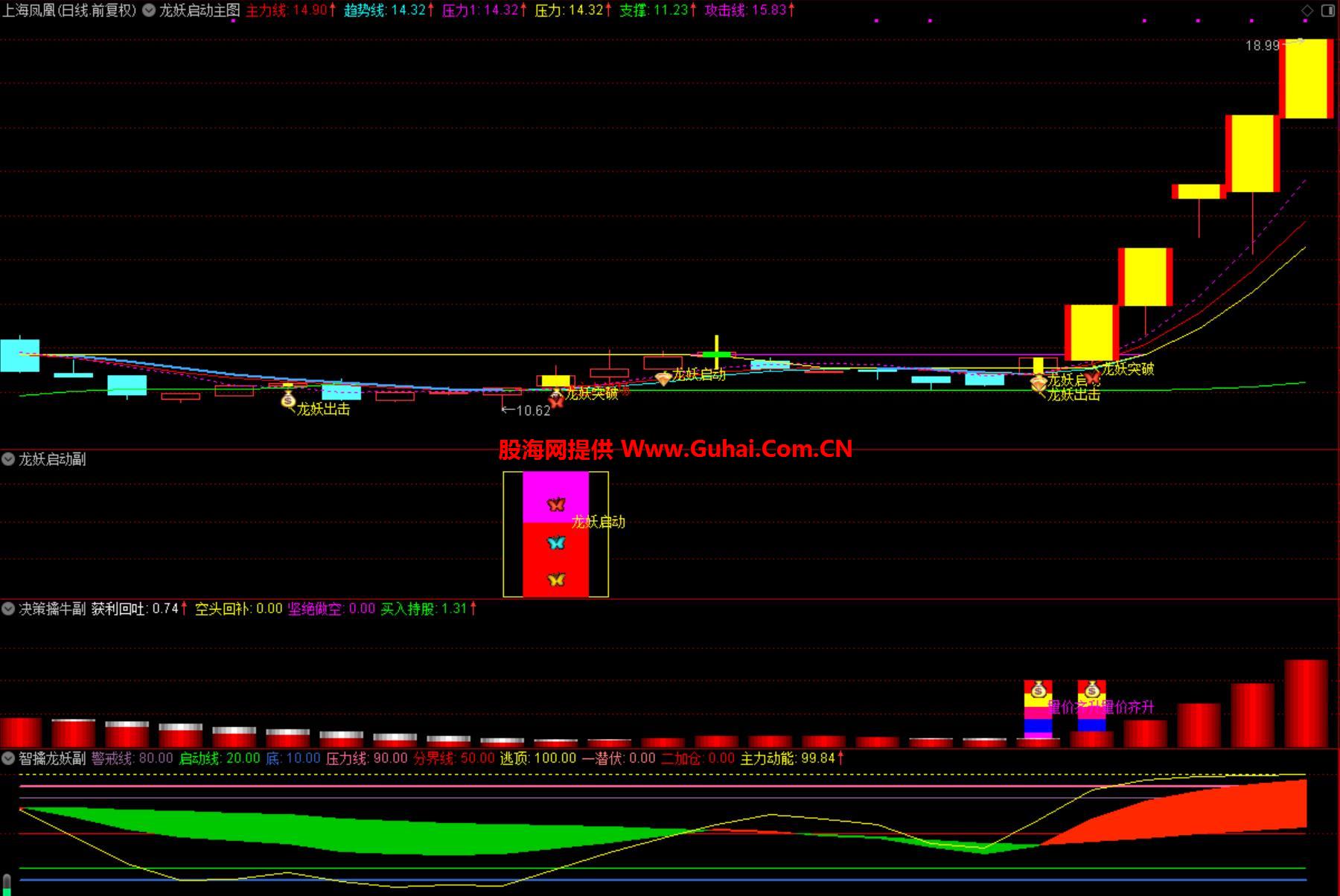
Task: Click second money bag above striped volume bar
Action: point(1092,690)
